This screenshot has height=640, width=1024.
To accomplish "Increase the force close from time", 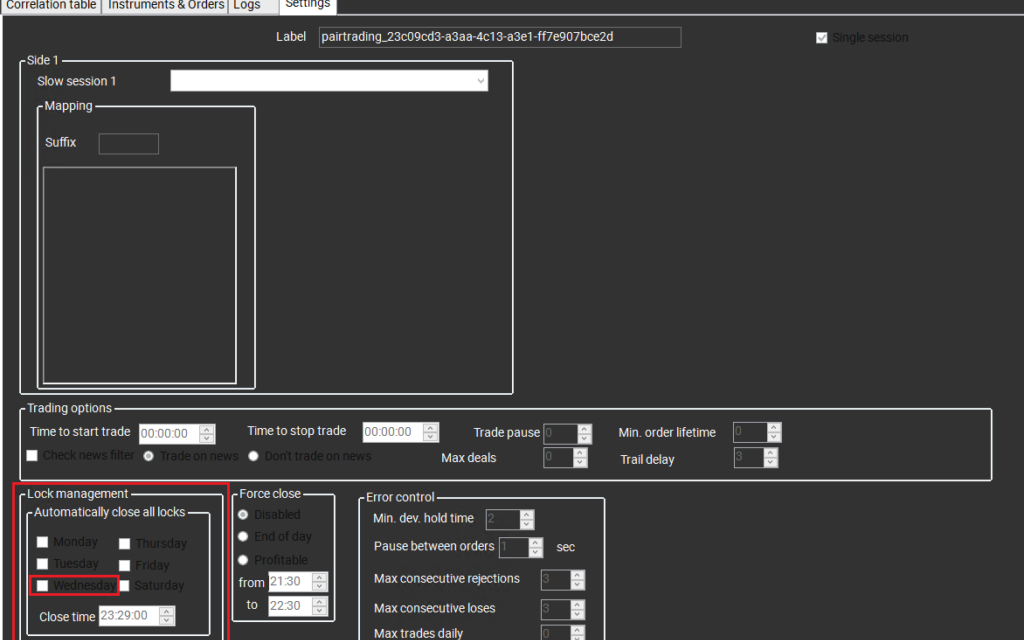I will 320,576.
